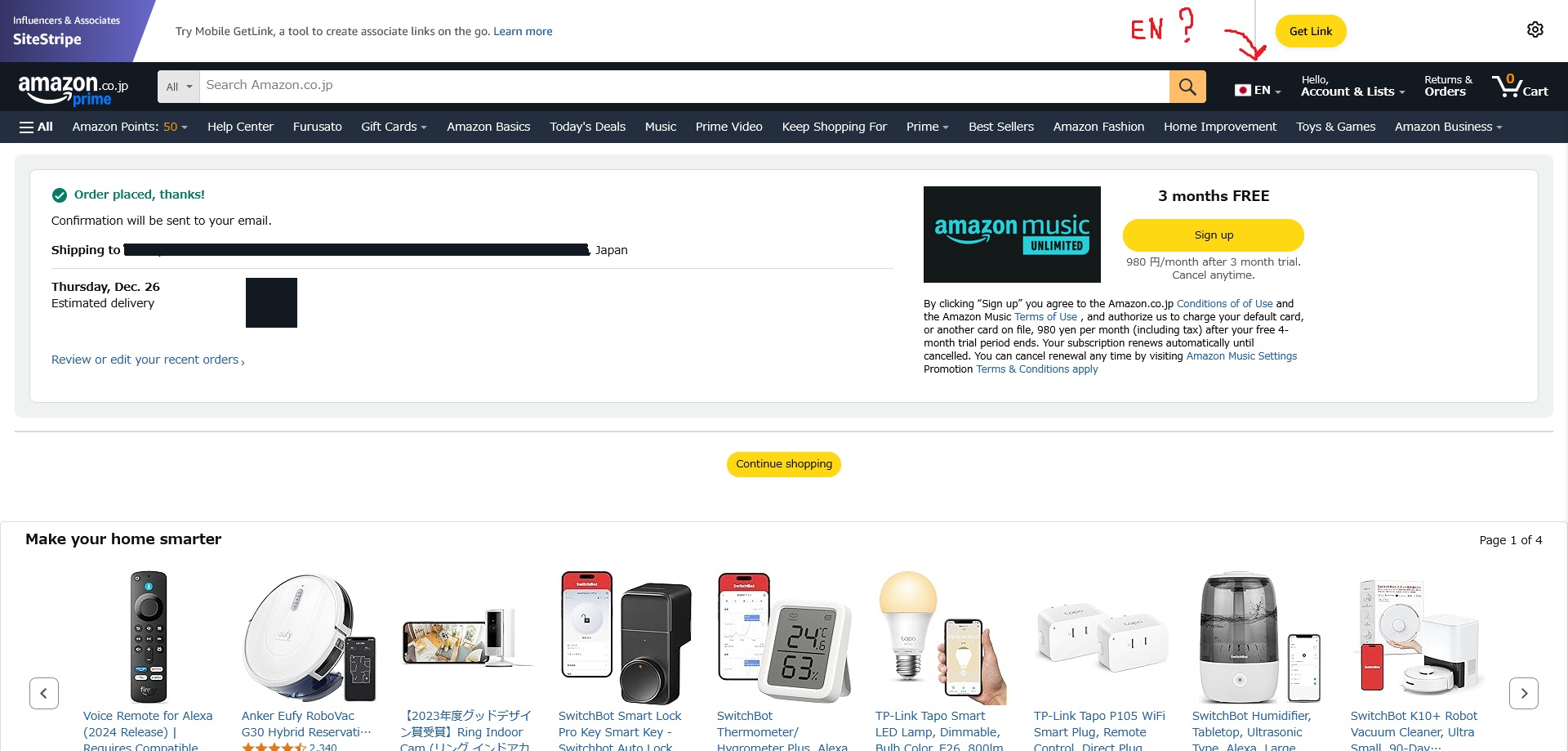Click the orange search magnifier button
The height and width of the screenshot is (751, 1568).
tap(1187, 87)
